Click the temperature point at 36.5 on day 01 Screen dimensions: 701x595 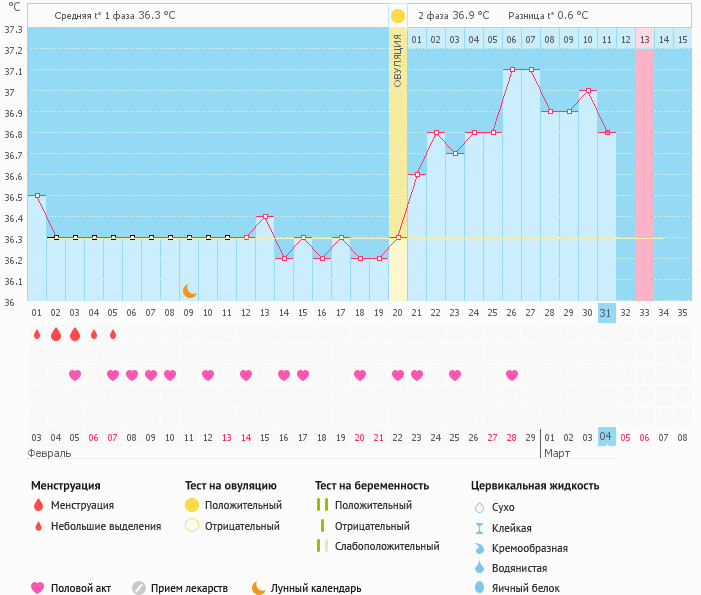37,196
